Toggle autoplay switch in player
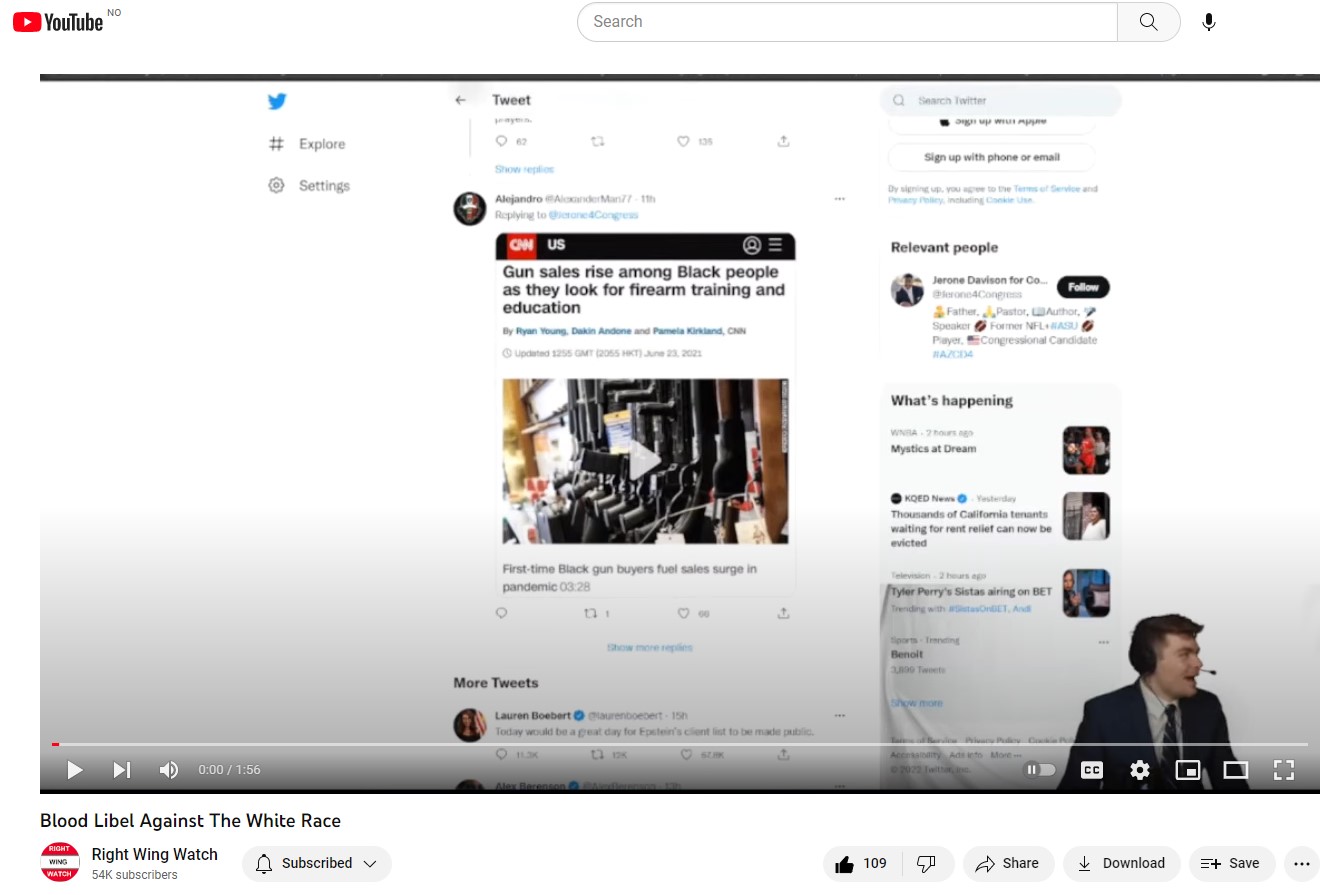Image resolution: width=1336 pixels, height=895 pixels. pyautogui.click(x=1040, y=770)
